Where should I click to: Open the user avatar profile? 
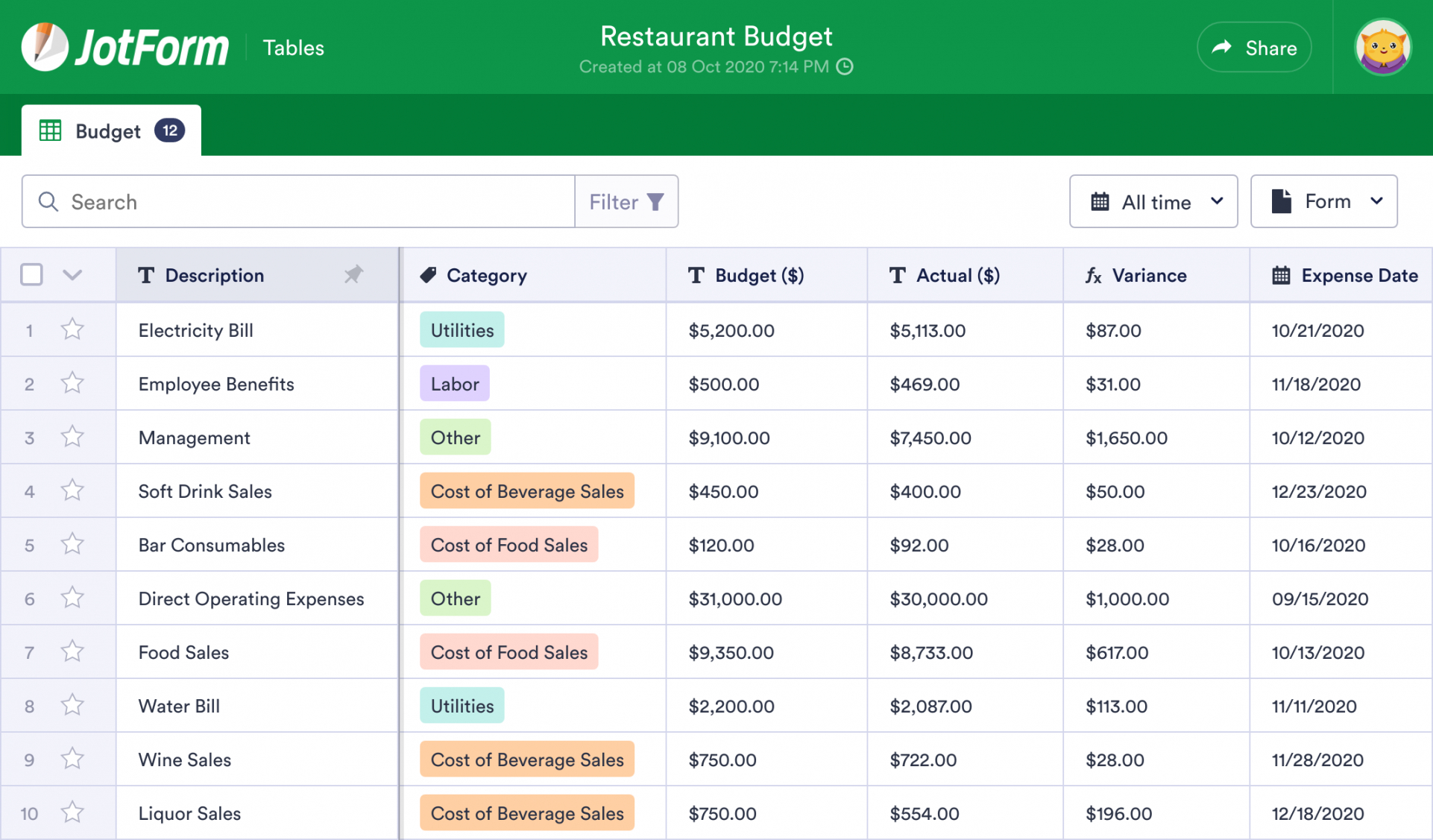pyautogui.click(x=1382, y=48)
